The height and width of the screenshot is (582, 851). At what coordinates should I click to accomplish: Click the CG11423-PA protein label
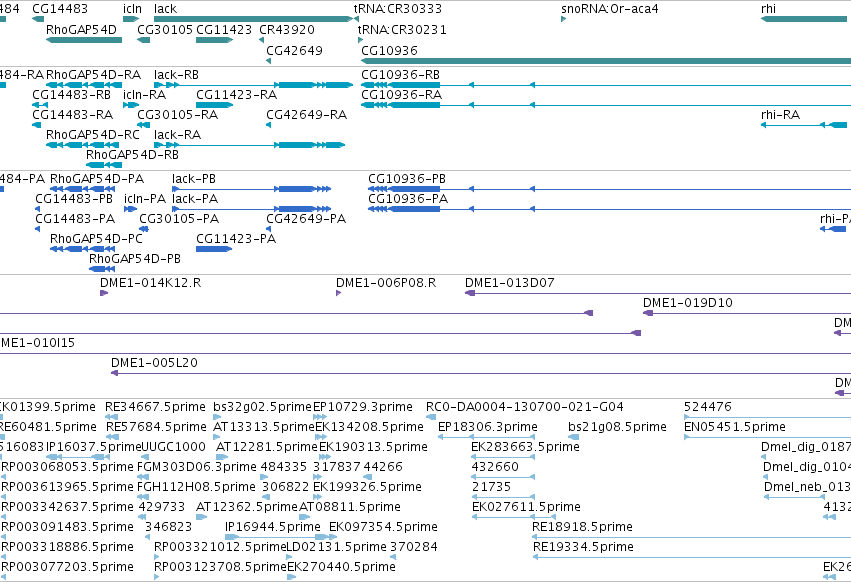pyautogui.click(x=236, y=239)
